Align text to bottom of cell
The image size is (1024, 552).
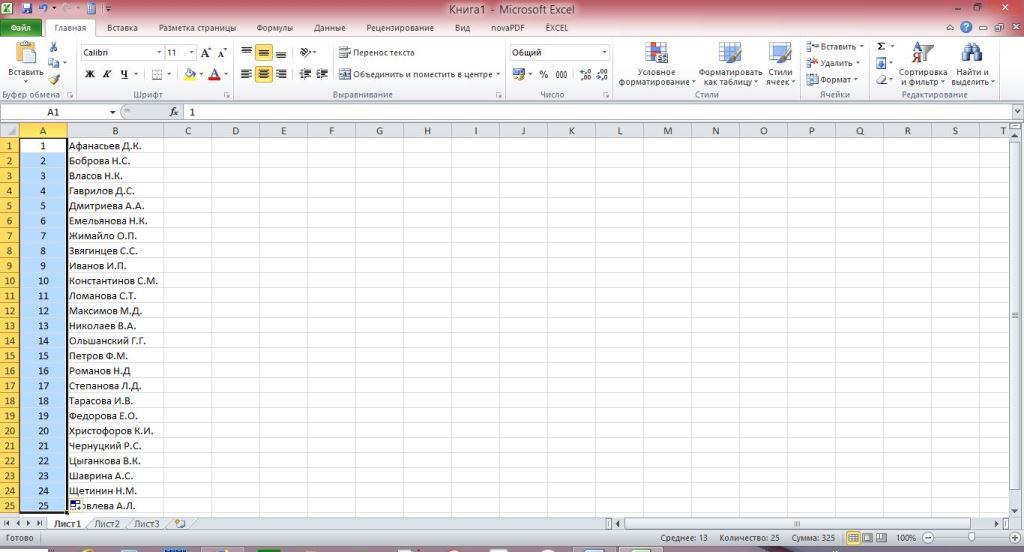tap(281, 52)
